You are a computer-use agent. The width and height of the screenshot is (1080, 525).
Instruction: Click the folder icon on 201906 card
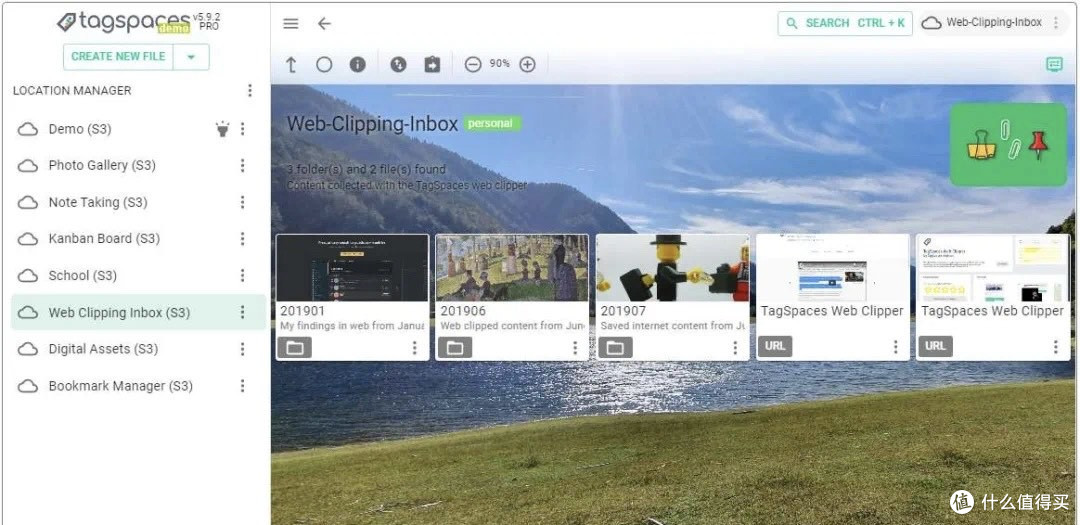(x=455, y=347)
